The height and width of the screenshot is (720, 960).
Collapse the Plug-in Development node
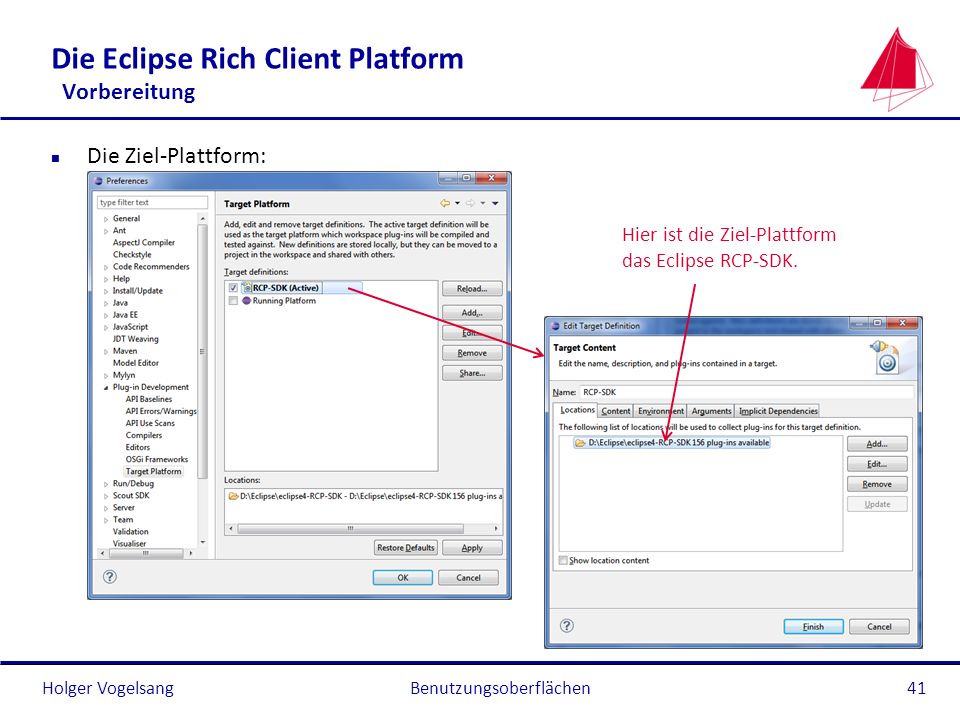[106, 388]
